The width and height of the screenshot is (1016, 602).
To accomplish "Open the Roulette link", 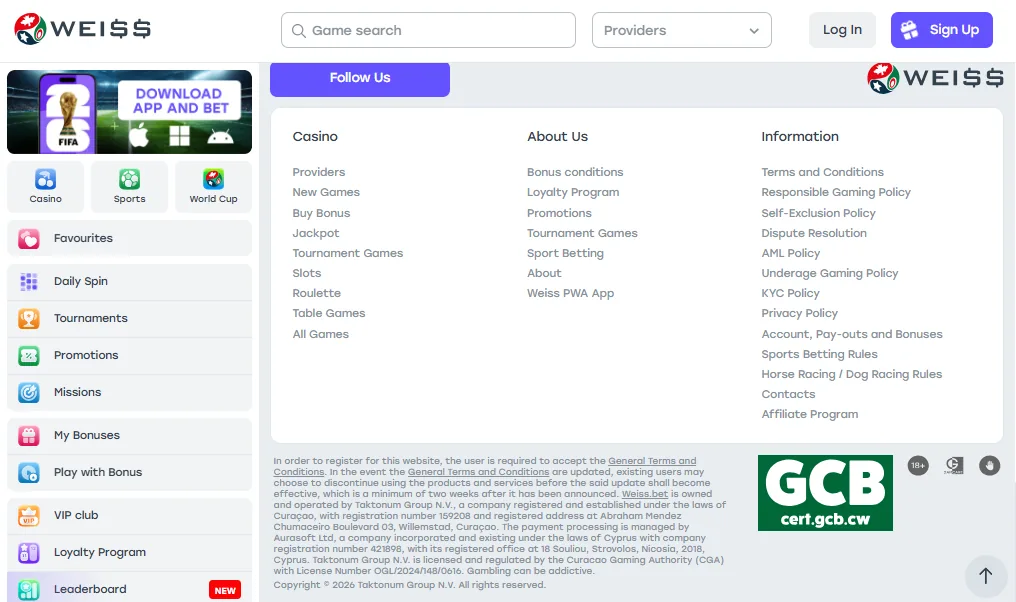I will 316,294.
